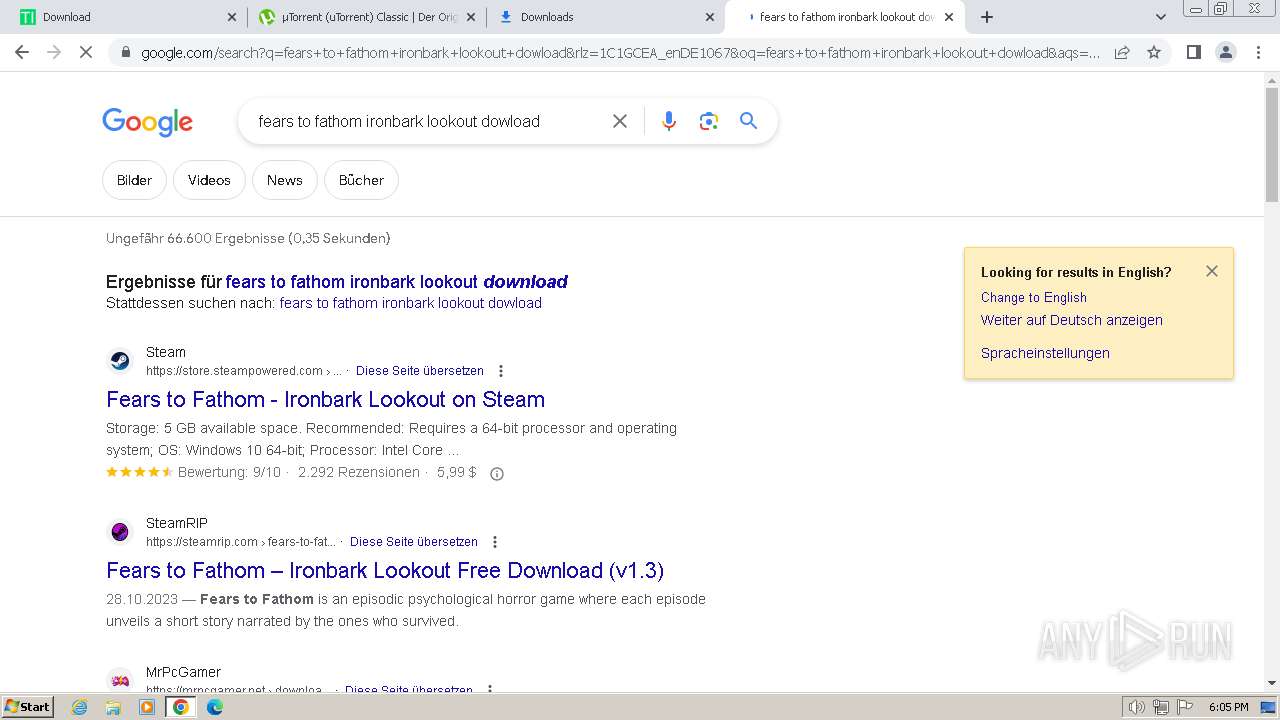
Task: Open the SteamRIP Free Download (v1.3) result
Action: [x=385, y=570]
